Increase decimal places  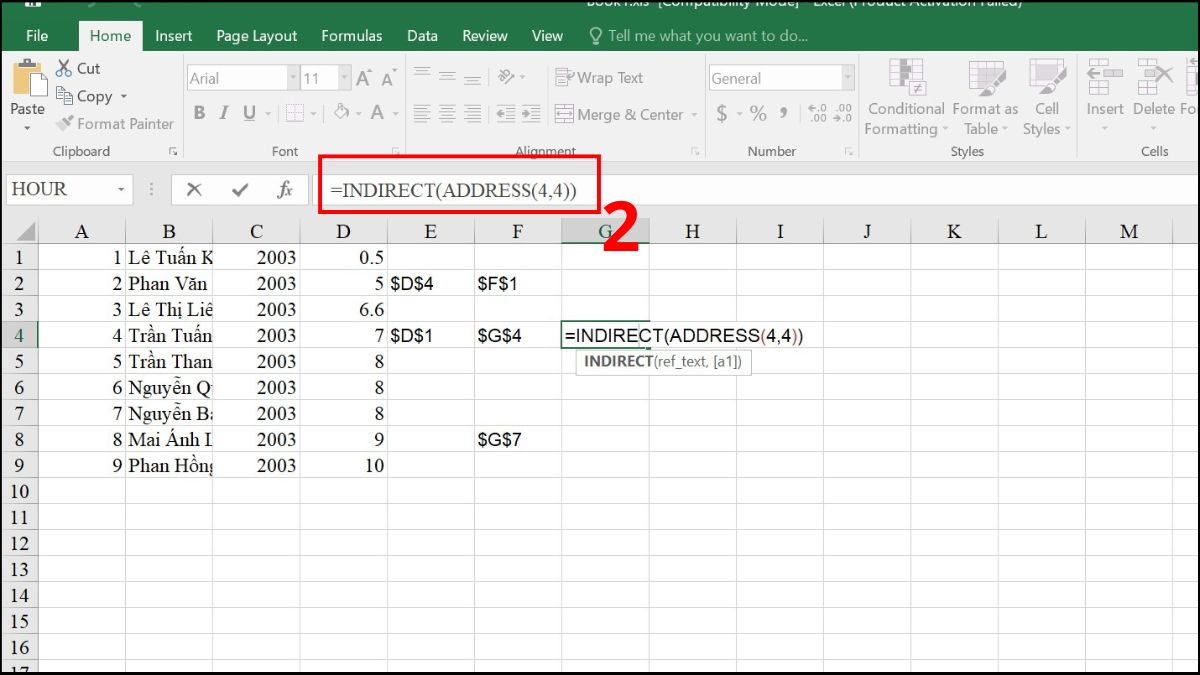point(818,114)
